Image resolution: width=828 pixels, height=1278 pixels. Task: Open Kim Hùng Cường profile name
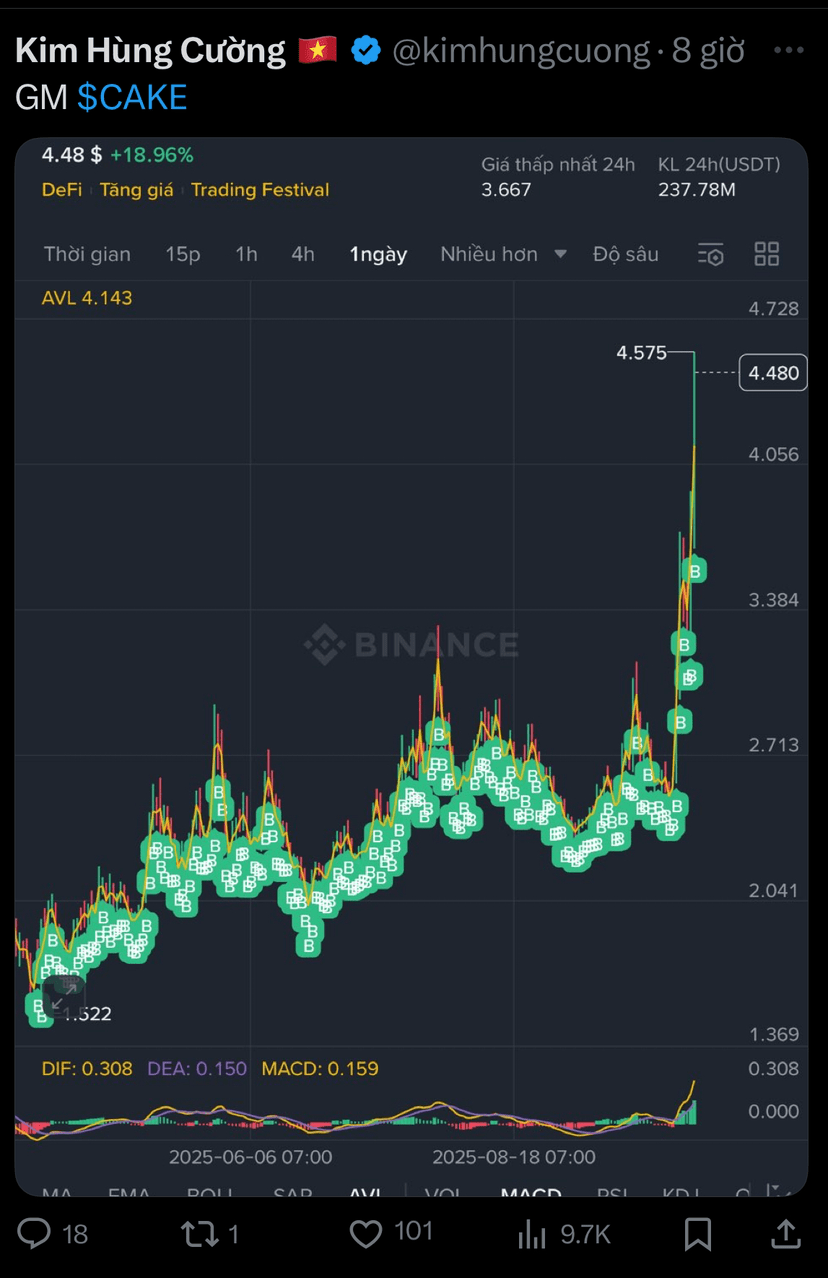tap(151, 50)
